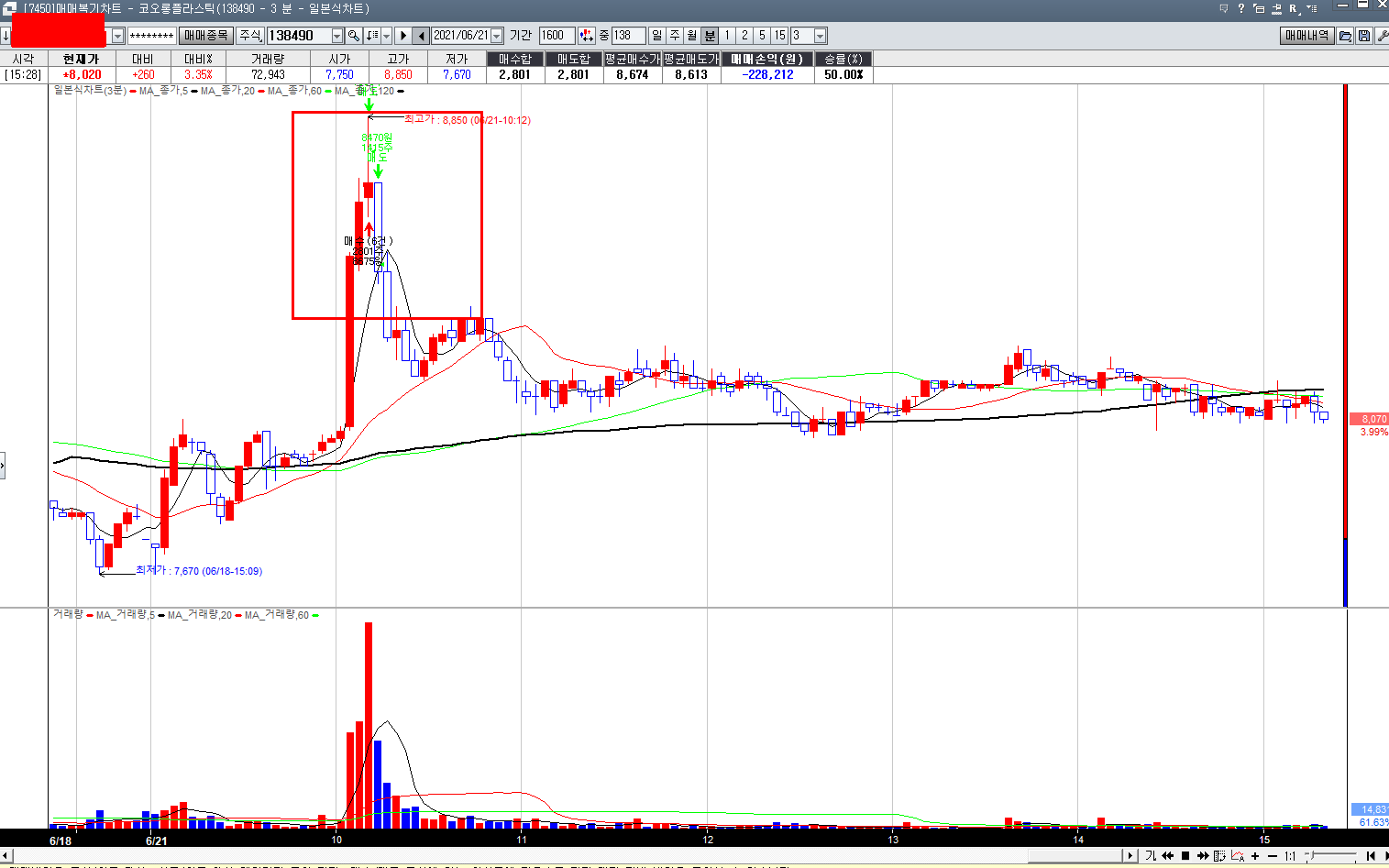Viewport: 1389px width, 868px height.
Task: Click the password field with asterisks
Action: [151, 36]
